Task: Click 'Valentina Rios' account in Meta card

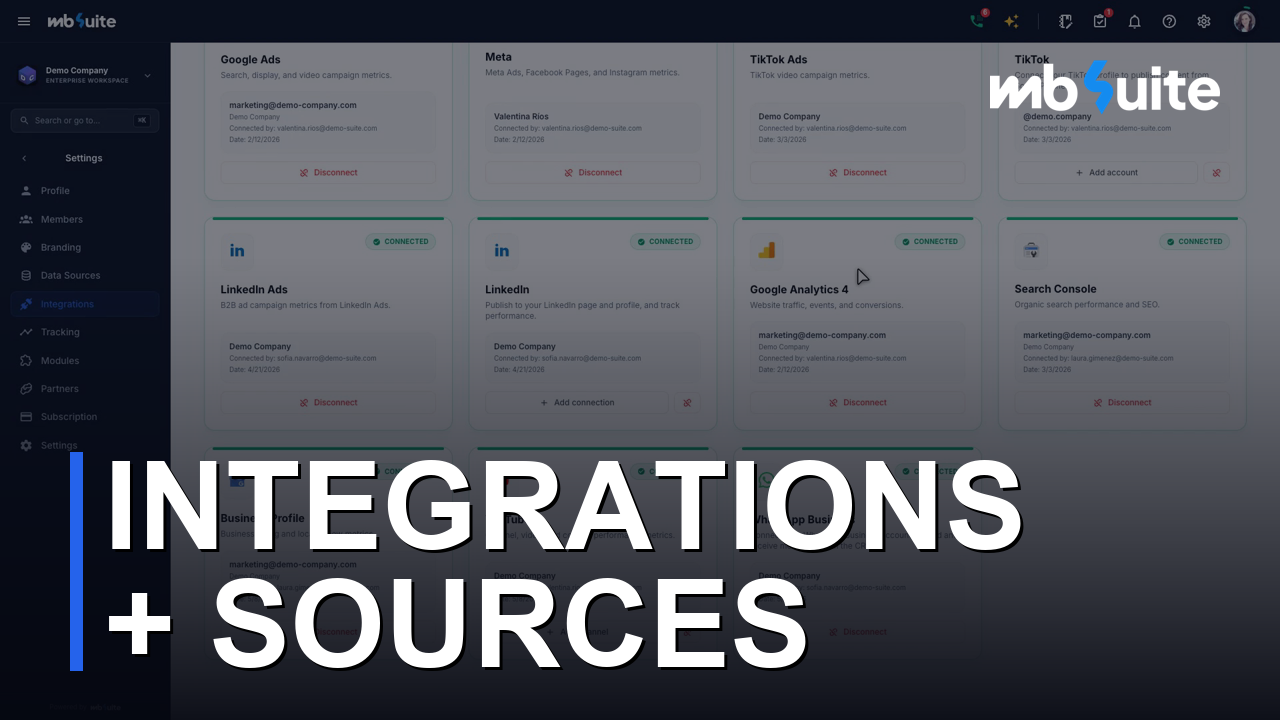Action: (521, 117)
